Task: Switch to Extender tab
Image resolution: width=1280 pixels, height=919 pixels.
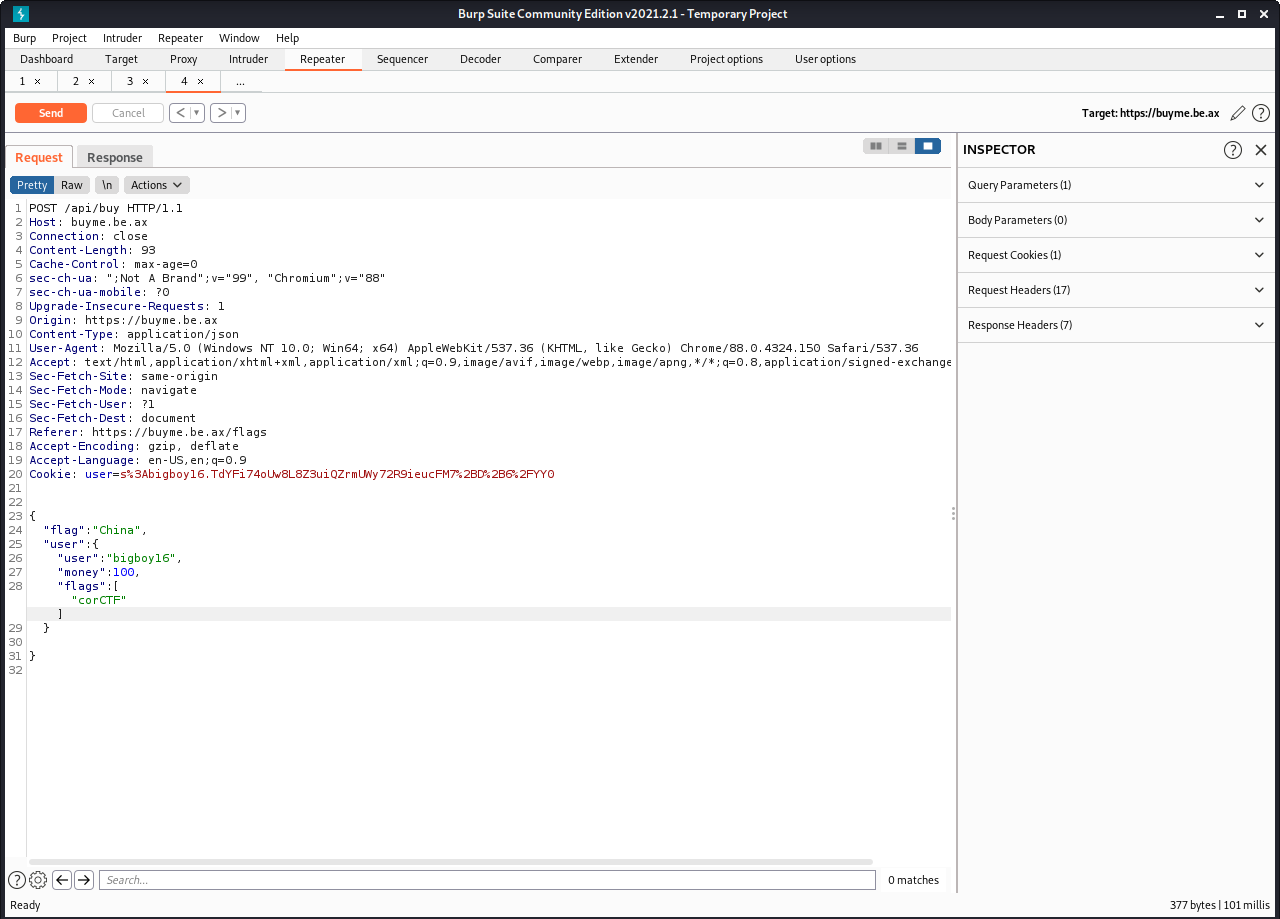Action: 636,59
